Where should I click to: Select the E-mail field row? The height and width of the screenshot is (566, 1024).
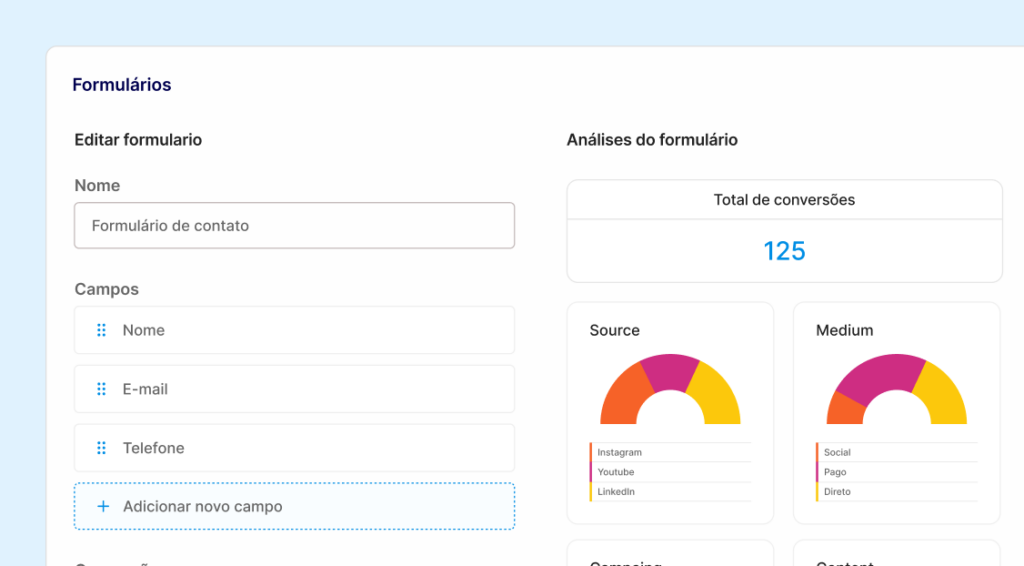294,389
